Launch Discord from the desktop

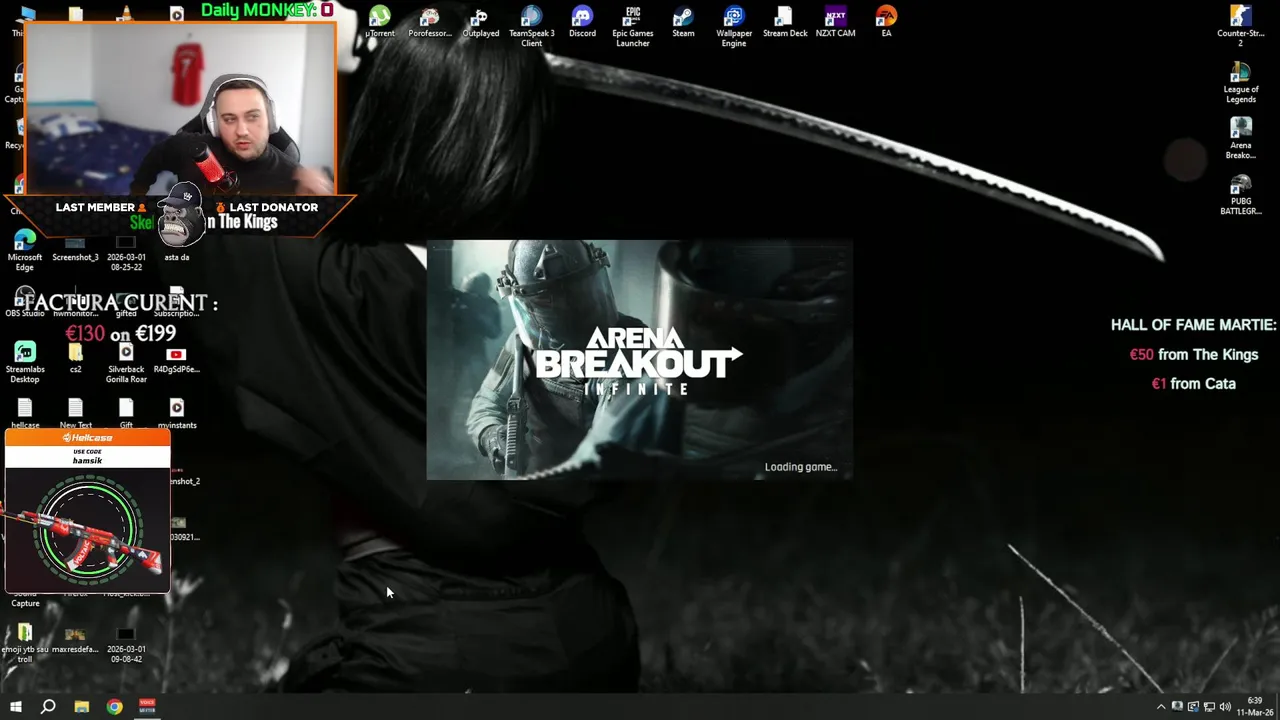coord(582,22)
